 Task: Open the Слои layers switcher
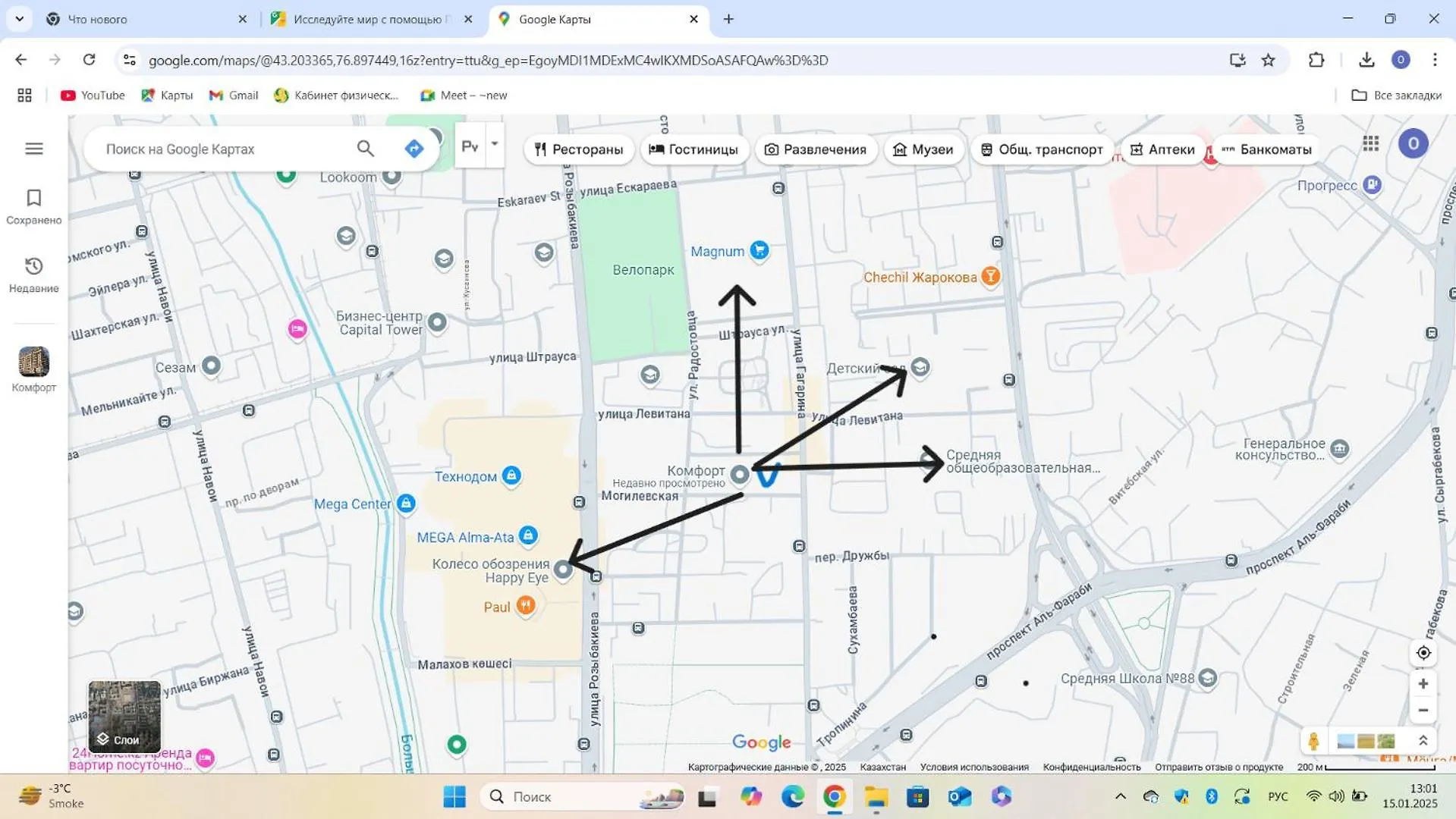(x=124, y=717)
